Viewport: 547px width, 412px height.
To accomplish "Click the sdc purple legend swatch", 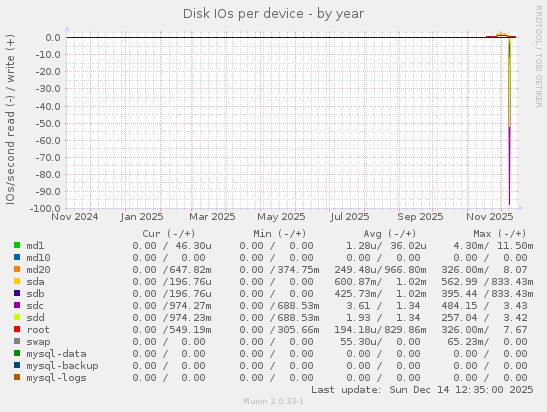I will 17,305.
